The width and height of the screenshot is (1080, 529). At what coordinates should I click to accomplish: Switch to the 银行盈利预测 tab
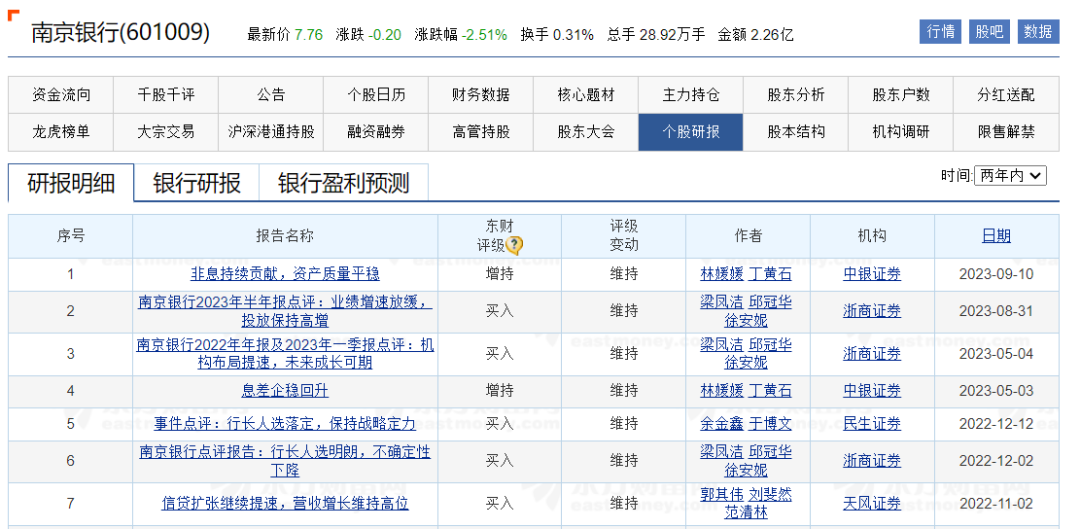coord(344,183)
